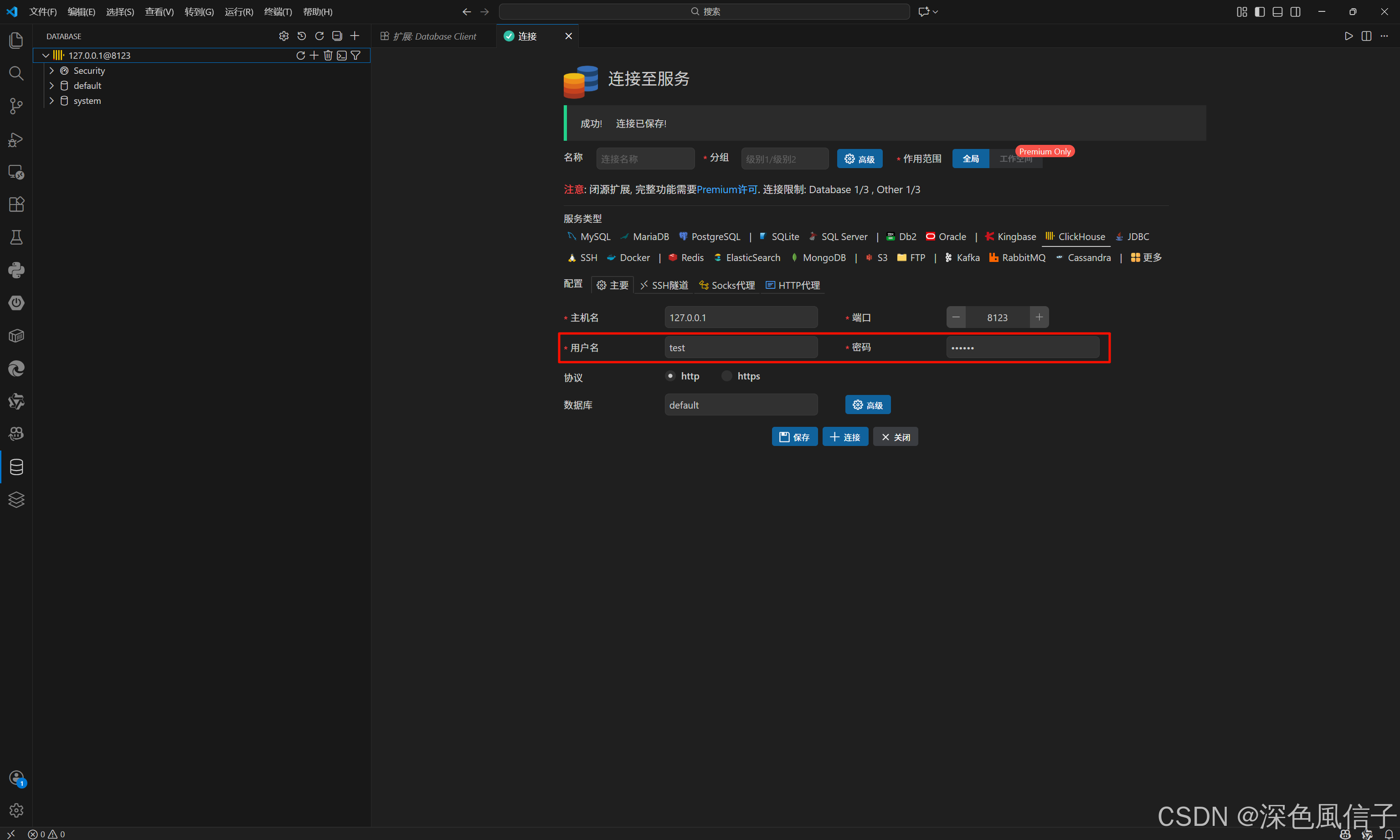1400x840 pixels.
Task: Select the https protocol radio button
Action: 727,376
